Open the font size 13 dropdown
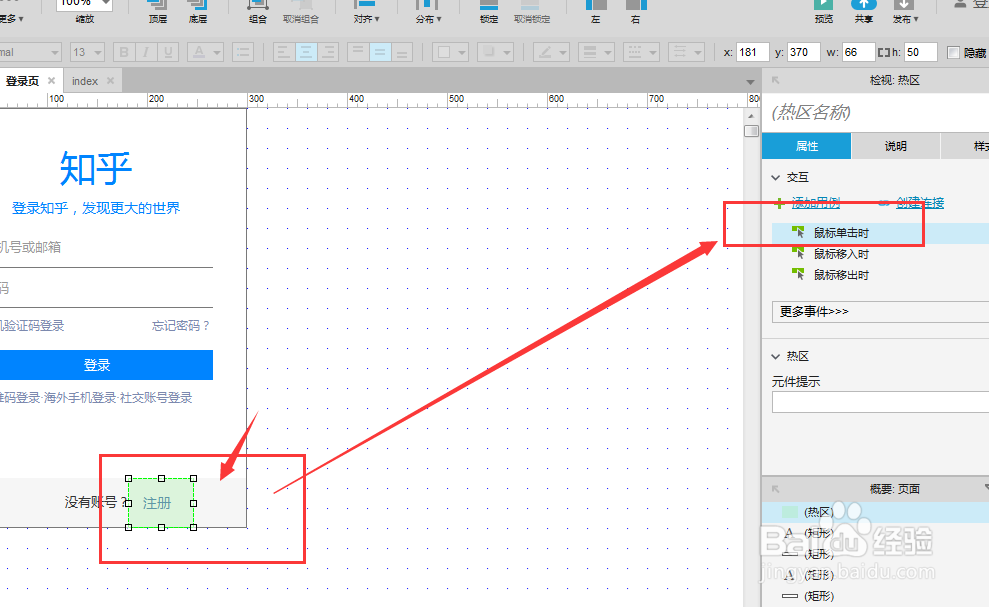This screenshot has width=989, height=607. coord(98,52)
